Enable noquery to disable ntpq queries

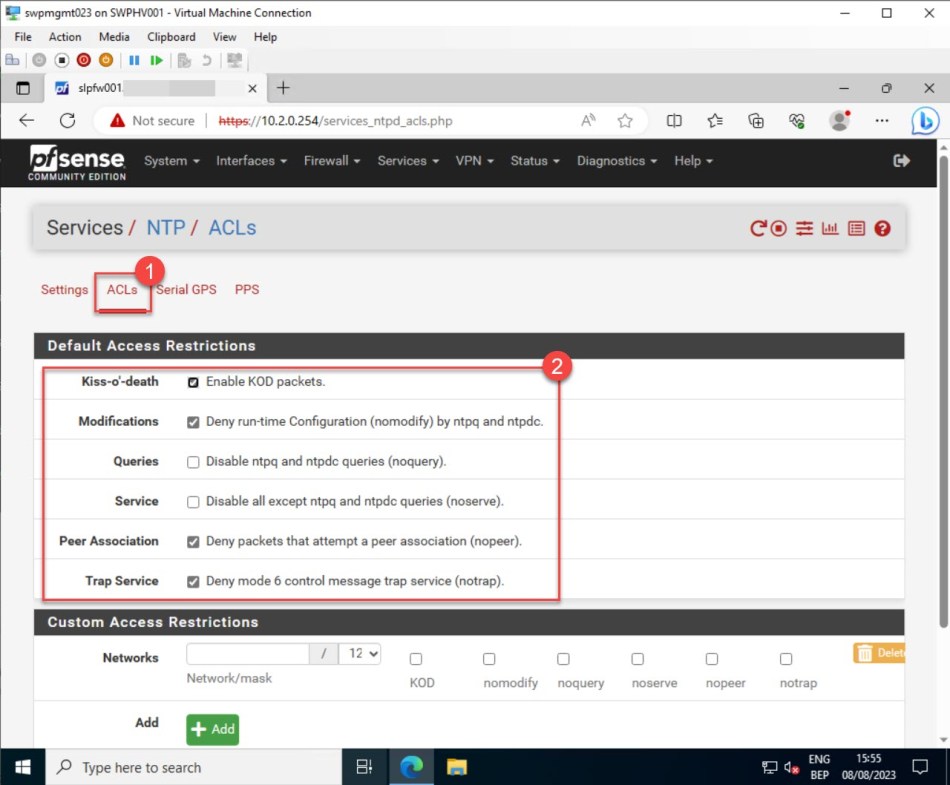coord(193,461)
